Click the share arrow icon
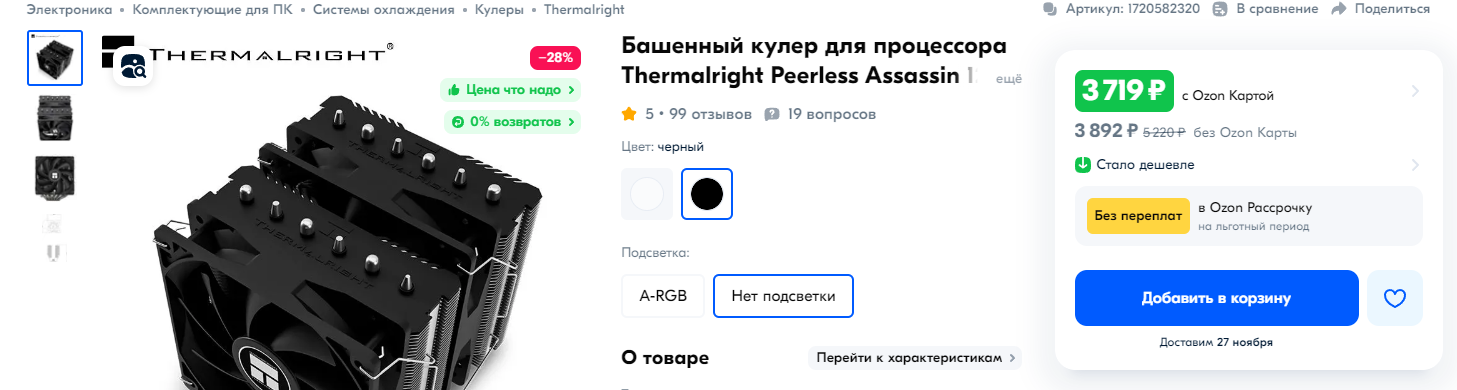The image size is (1457, 390). click(1339, 9)
